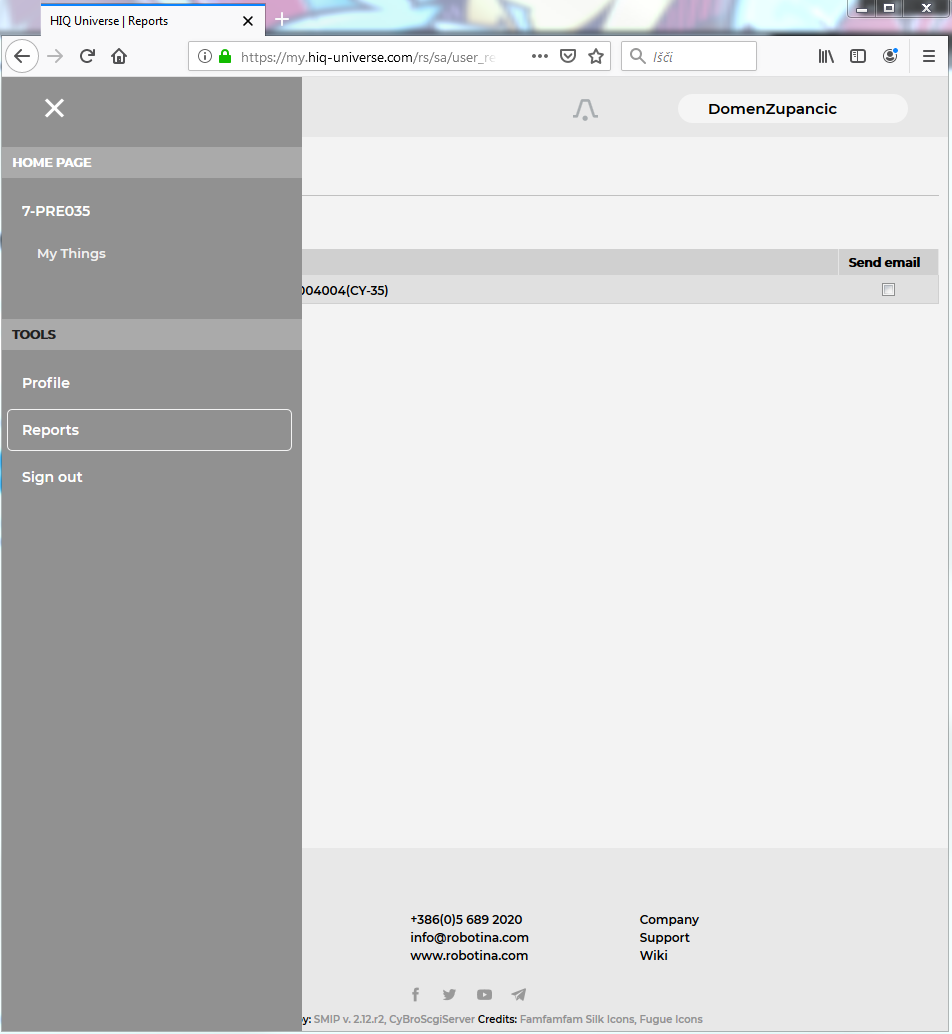952x1034 pixels.
Task: Reload the current browser page
Action: pos(87,57)
